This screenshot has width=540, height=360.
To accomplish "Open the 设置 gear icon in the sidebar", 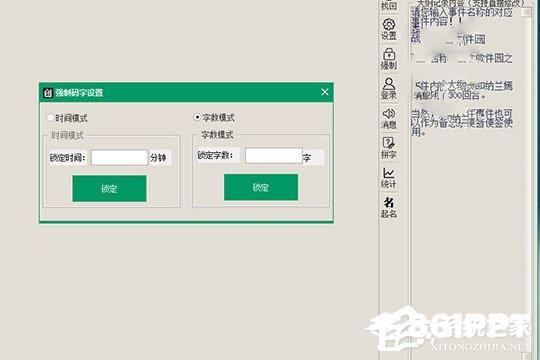I will pyautogui.click(x=389, y=29).
